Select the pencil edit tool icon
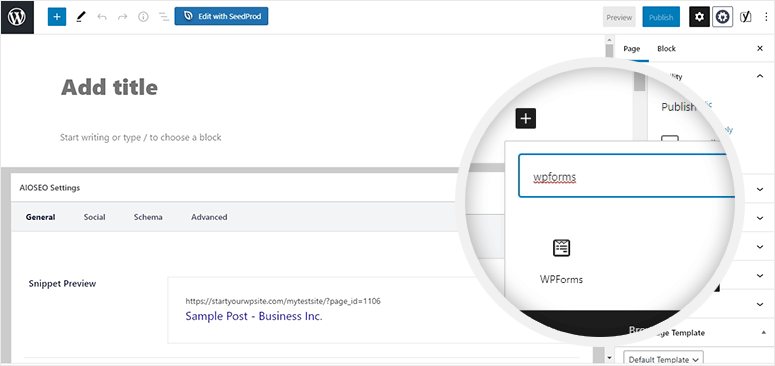 pyautogui.click(x=81, y=17)
